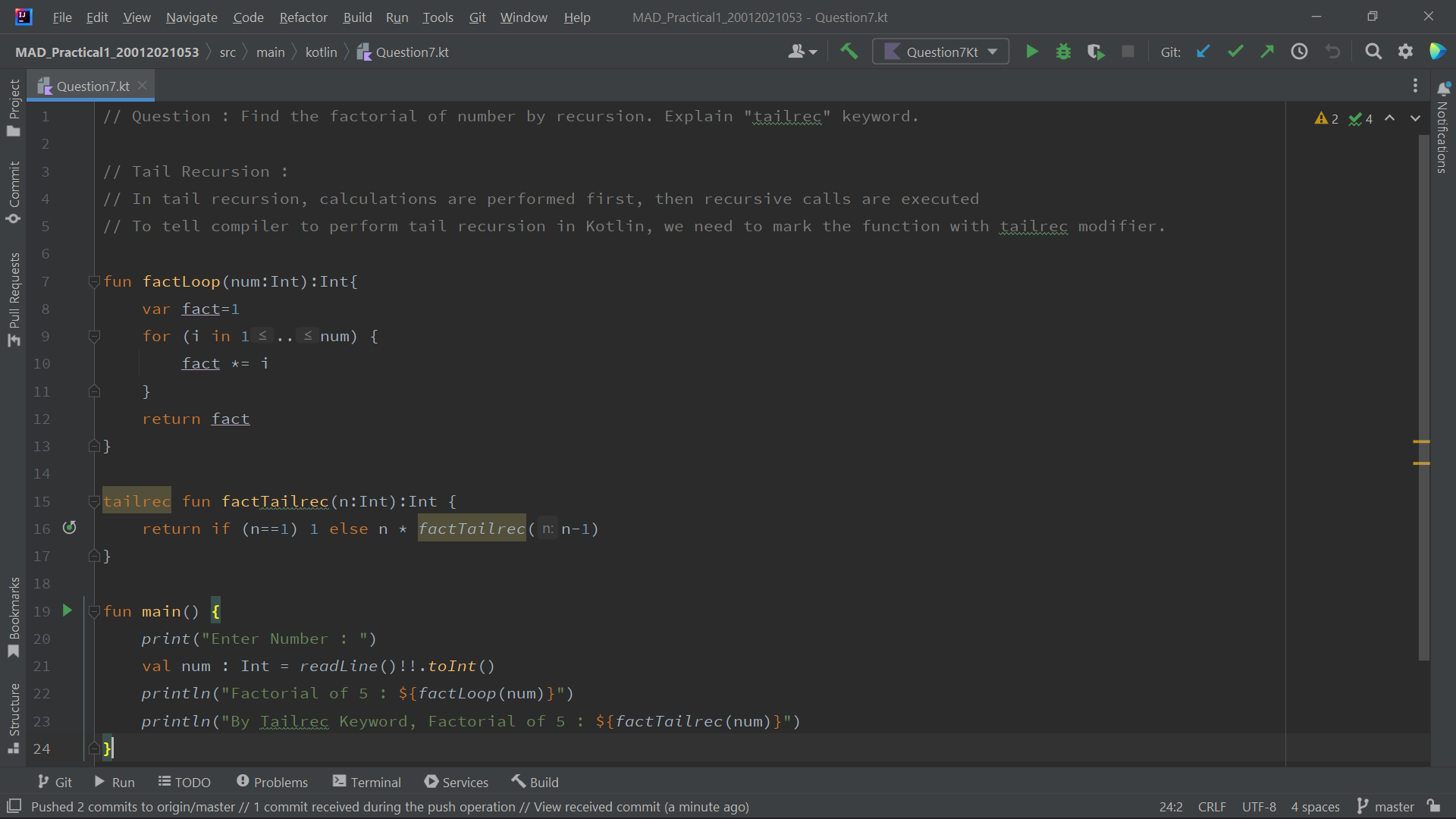1456x819 pixels.
Task: Run main by clicking the gutter play arrow
Action: pos(66,610)
